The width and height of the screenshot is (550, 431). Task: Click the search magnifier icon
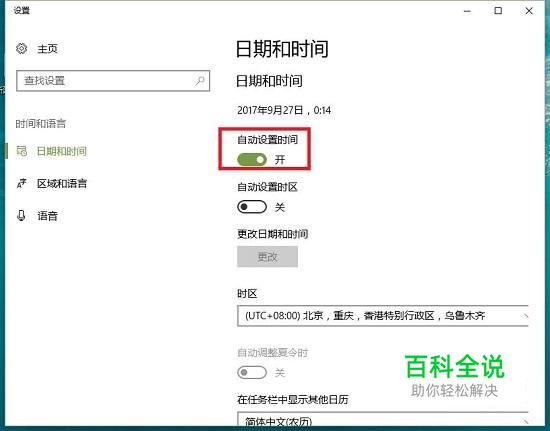200,81
